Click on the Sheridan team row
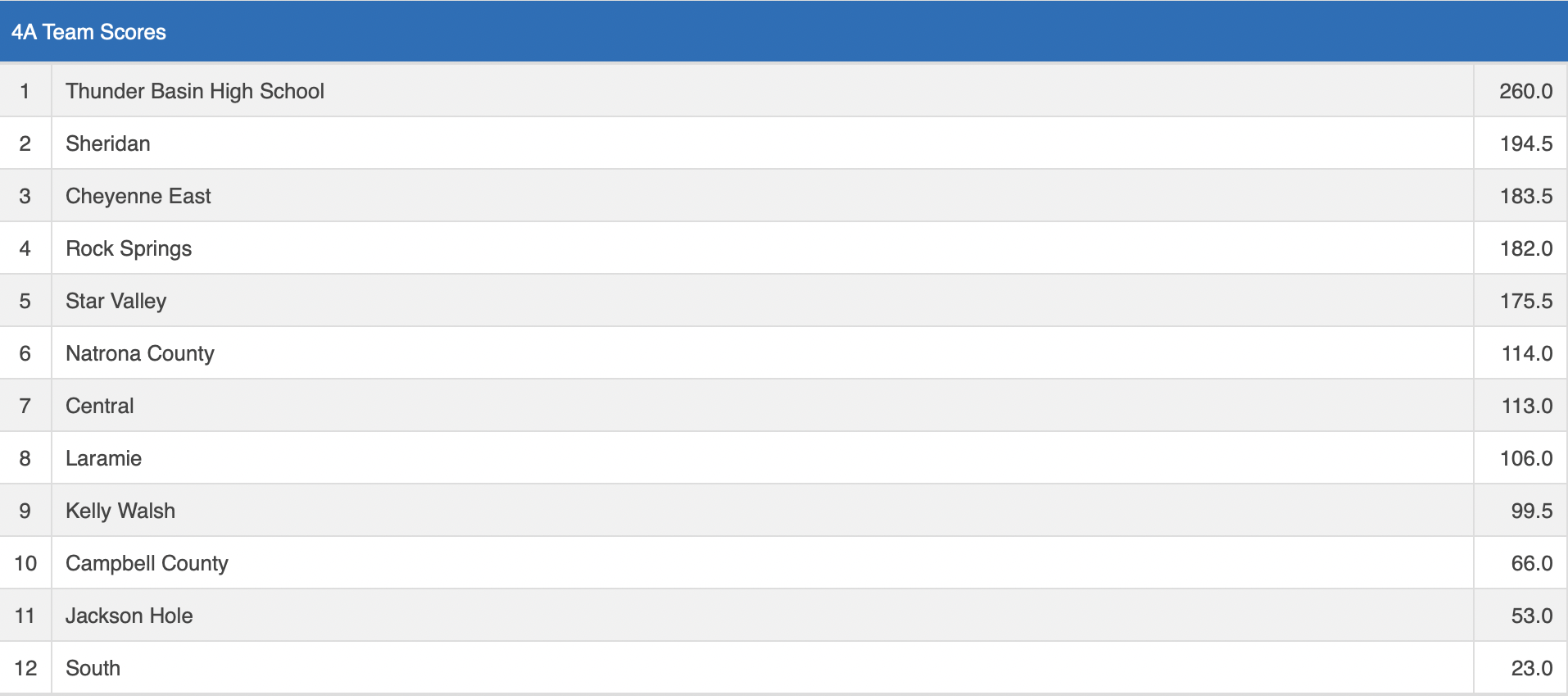This screenshot has height=700, width=1568. (x=108, y=143)
